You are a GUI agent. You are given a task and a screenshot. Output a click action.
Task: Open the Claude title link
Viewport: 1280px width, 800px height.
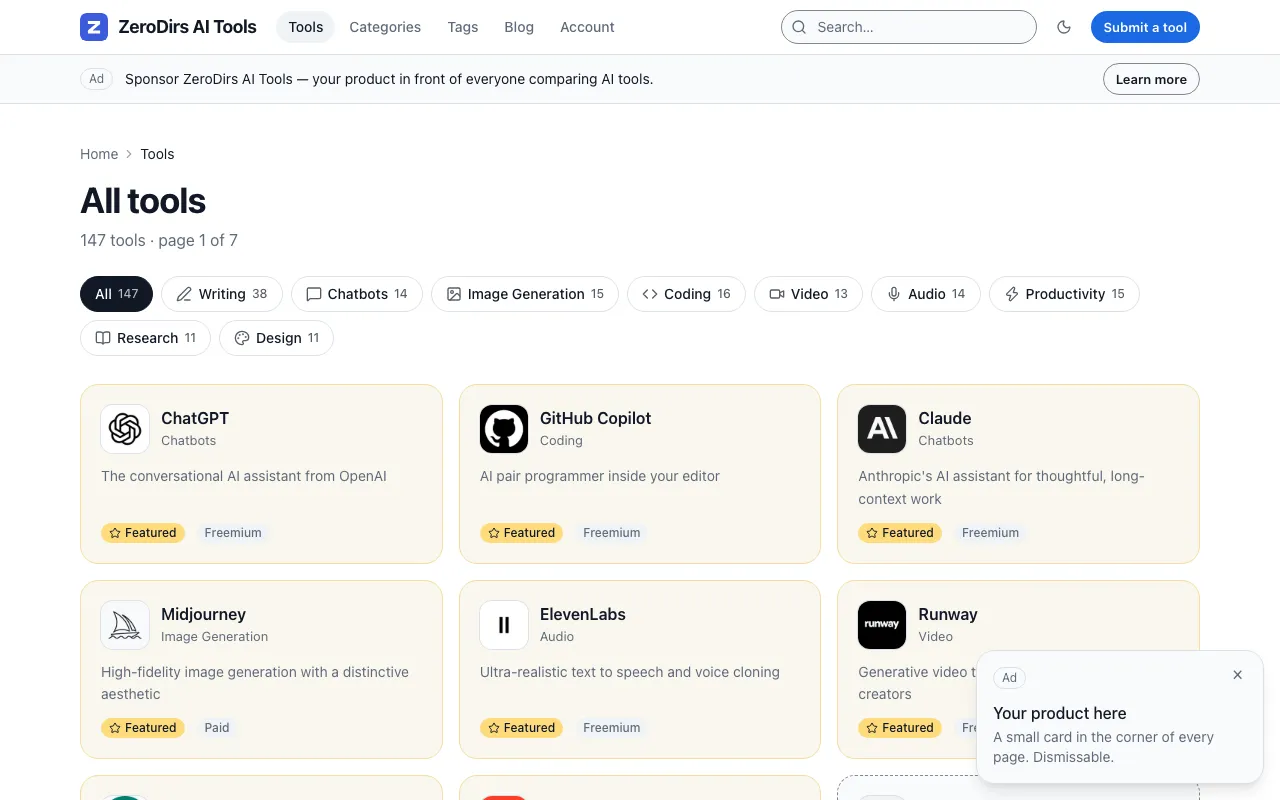[x=945, y=418]
